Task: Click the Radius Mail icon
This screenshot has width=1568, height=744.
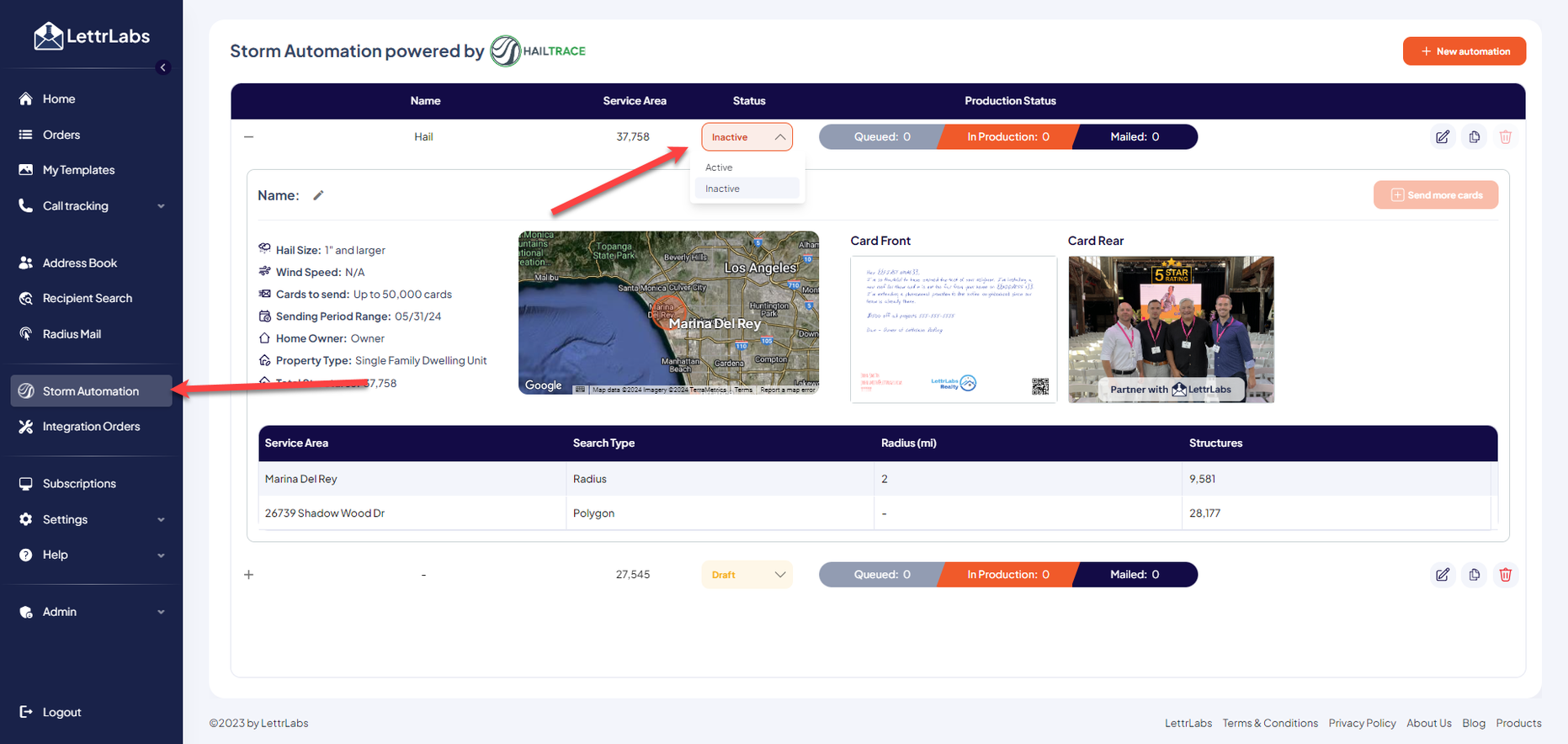Action: pos(26,334)
